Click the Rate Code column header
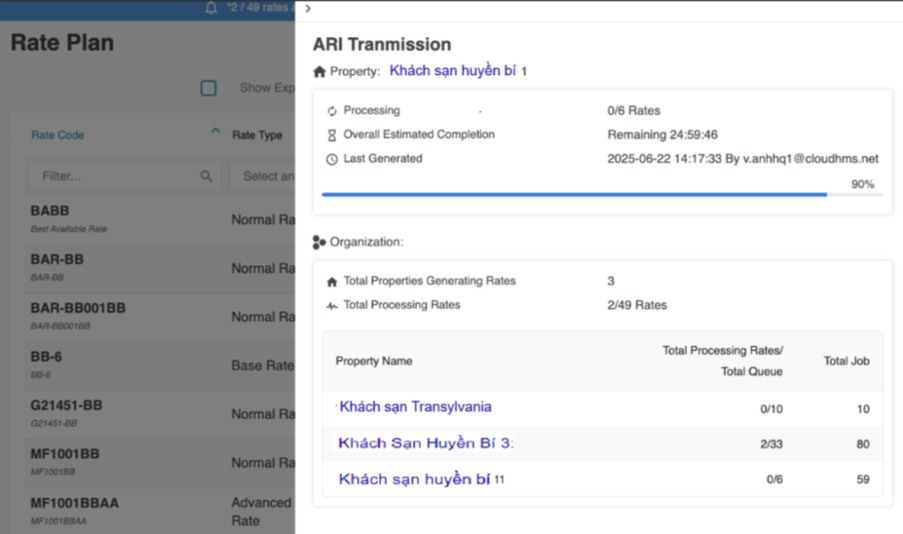Viewport: 903px width, 534px height. point(58,135)
